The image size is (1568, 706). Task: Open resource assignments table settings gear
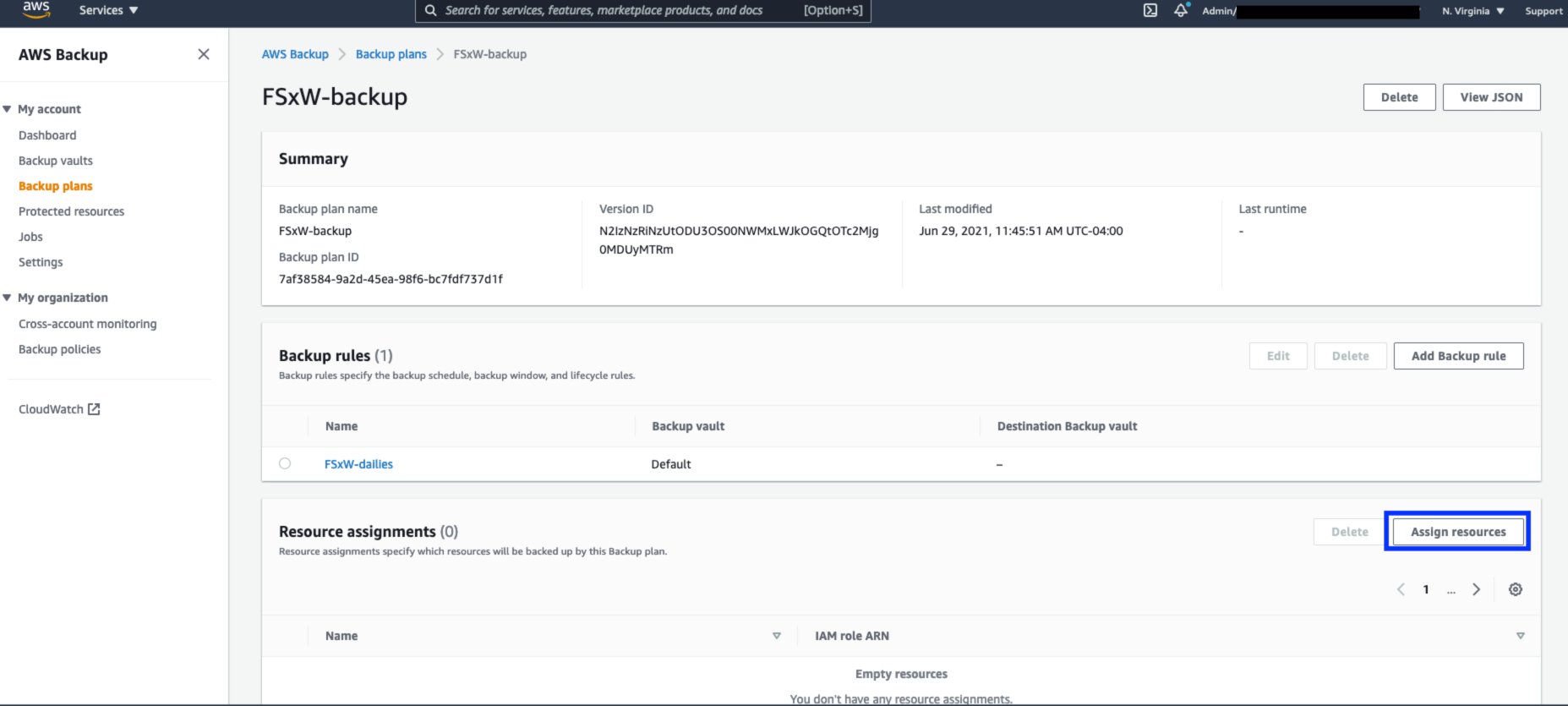(1516, 589)
